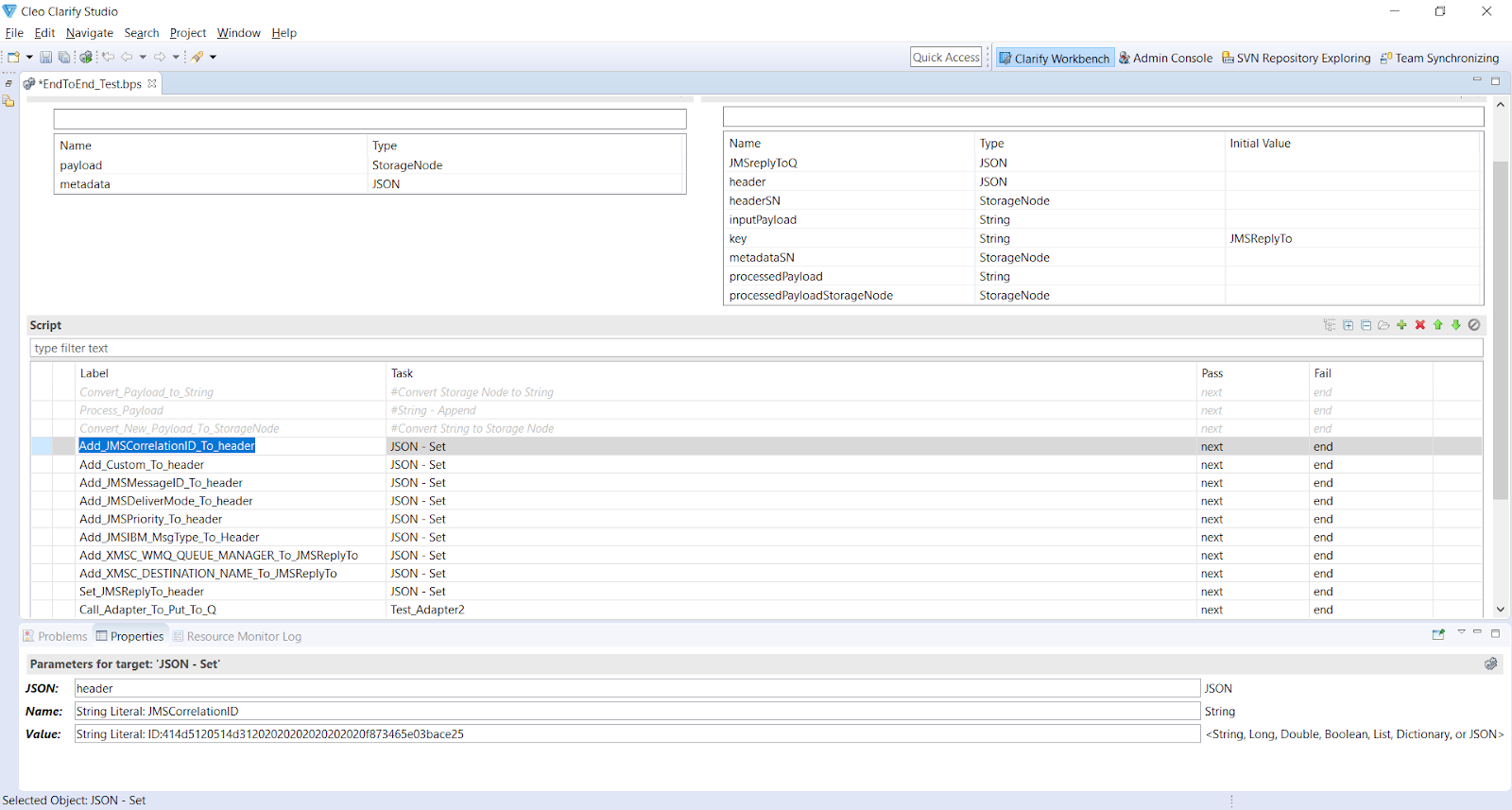Open the Window menu

[239, 33]
